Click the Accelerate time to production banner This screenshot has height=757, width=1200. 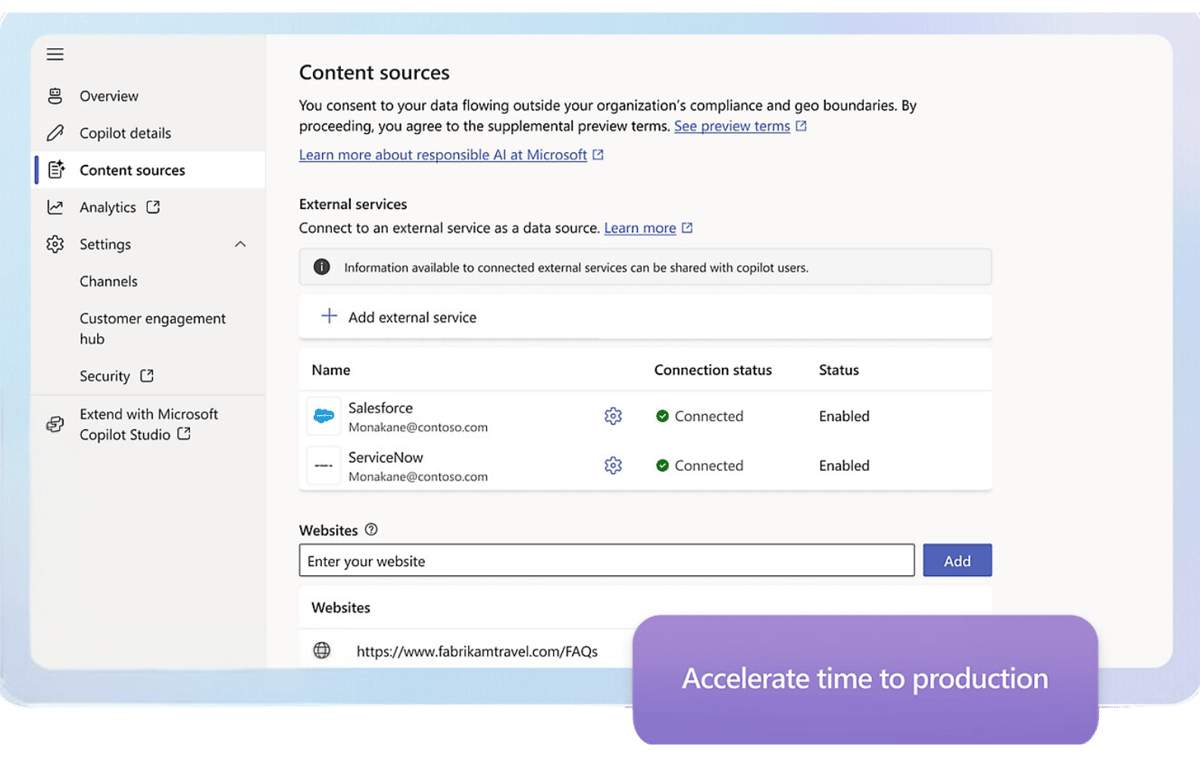[865, 679]
